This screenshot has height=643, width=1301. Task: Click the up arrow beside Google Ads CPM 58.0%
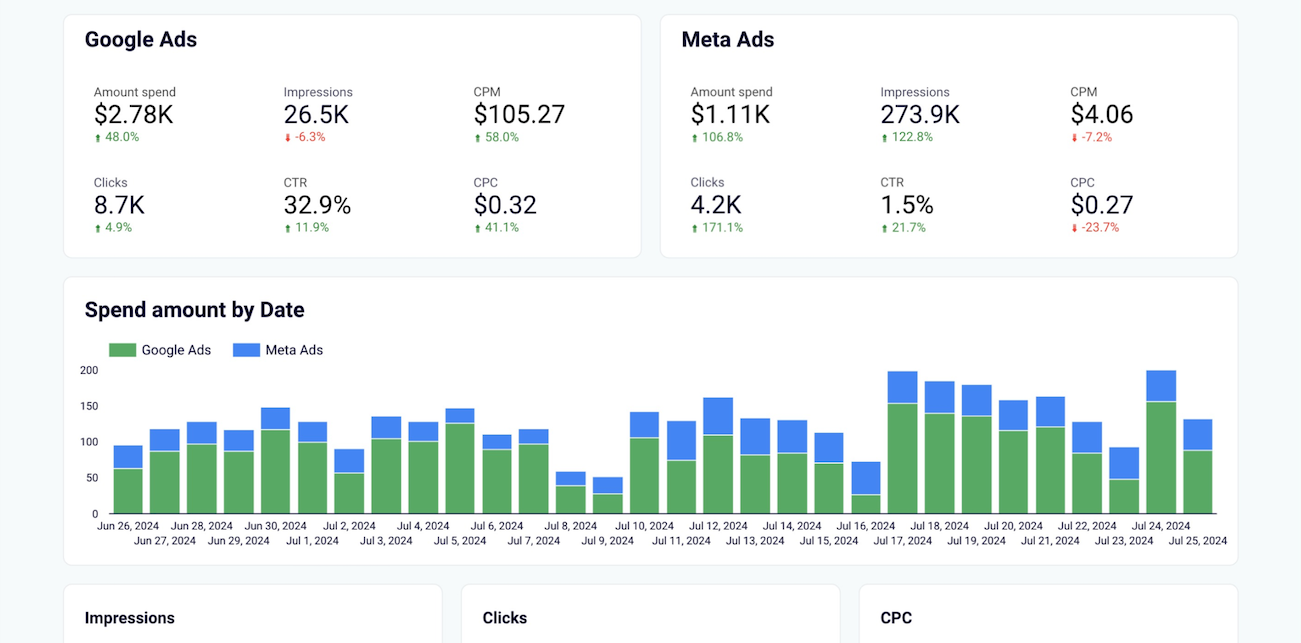478,138
